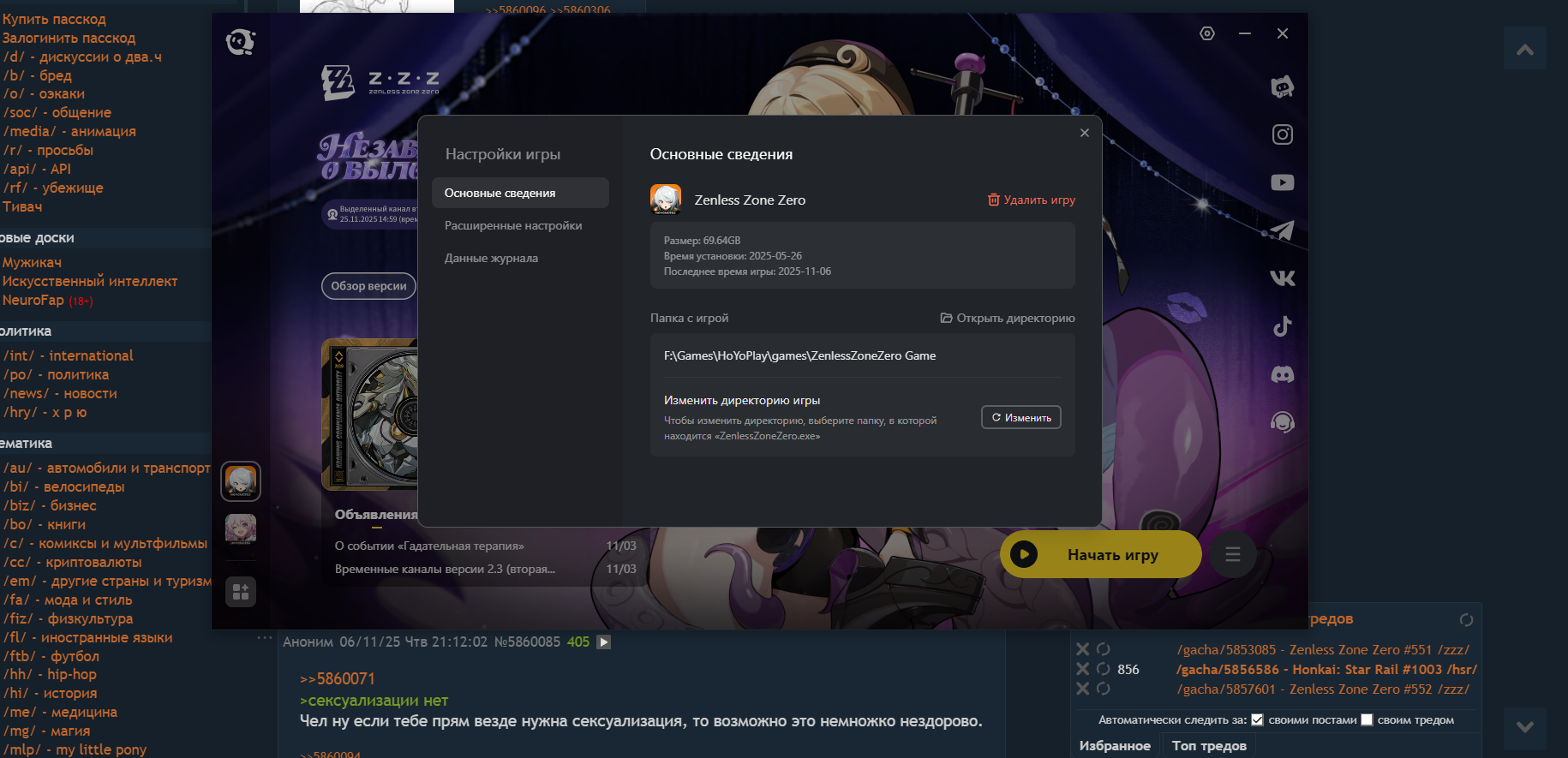Image resolution: width=1568 pixels, height=758 pixels.
Task: Go to the /int/ - international board
Action: pos(69,355)
